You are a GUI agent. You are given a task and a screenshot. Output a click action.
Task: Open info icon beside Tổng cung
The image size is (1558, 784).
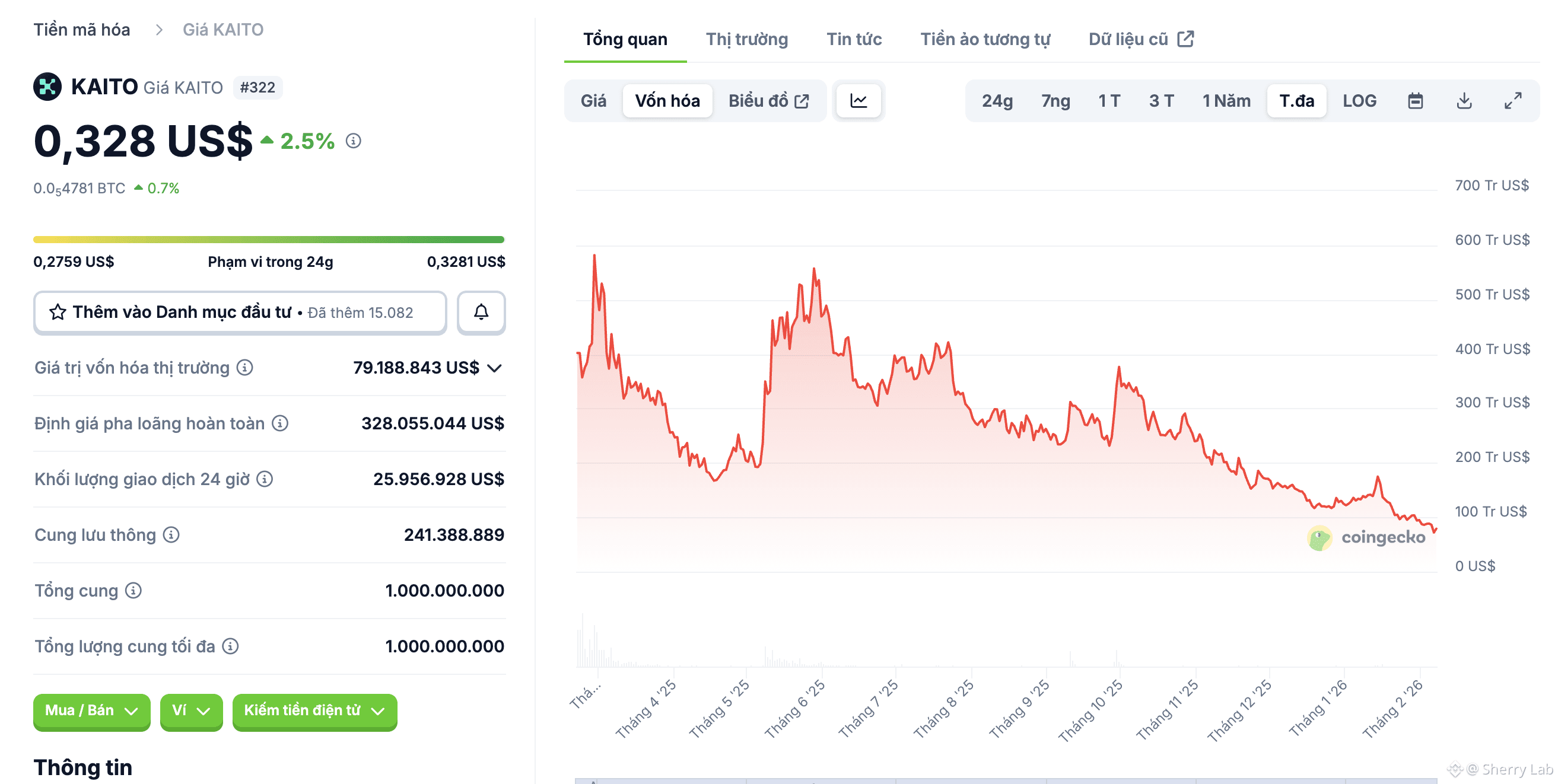[x=133, y=591]
